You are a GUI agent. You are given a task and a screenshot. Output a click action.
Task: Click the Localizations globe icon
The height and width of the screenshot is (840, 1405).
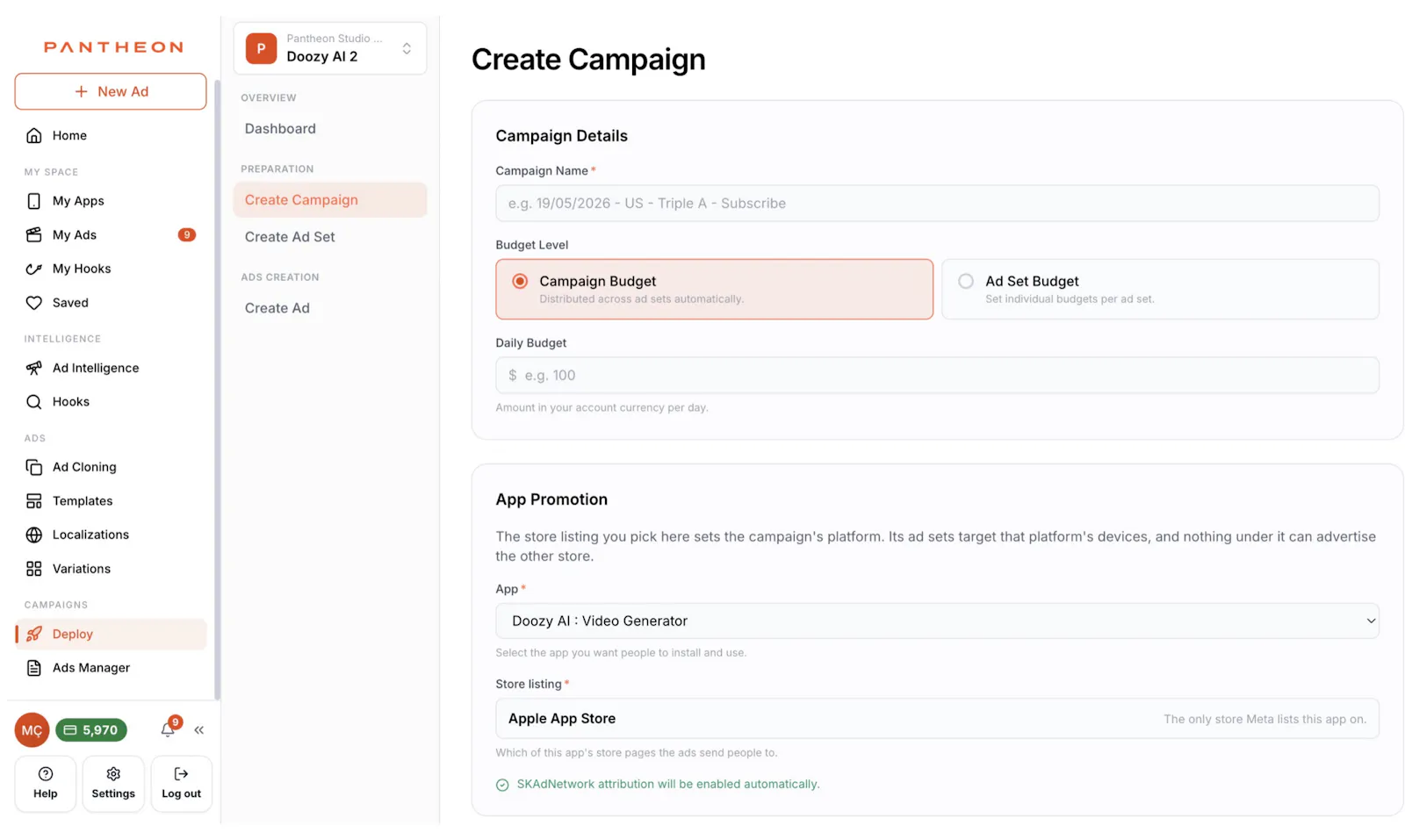coord(33,535)
